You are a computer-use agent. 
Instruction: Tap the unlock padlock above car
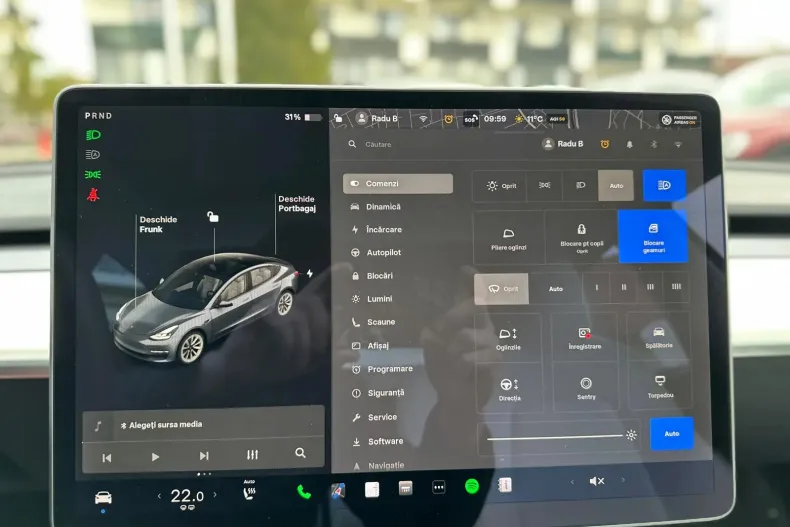[213, 217]
